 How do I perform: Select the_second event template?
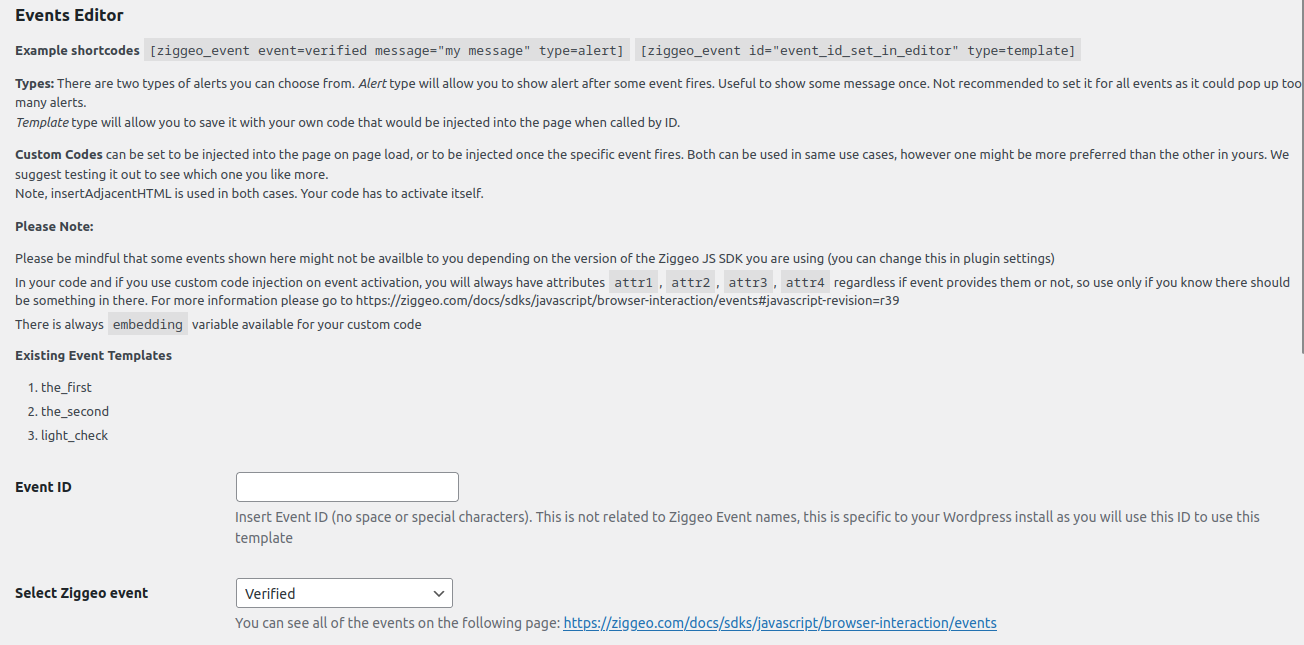[x=75, y=411]
